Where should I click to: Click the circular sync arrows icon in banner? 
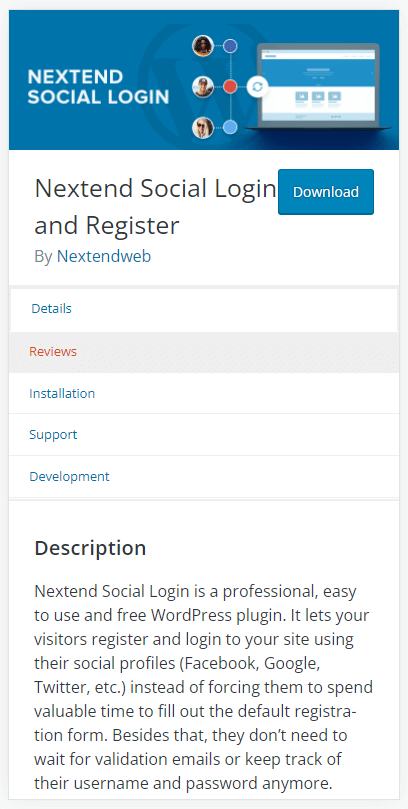click(x=257, y=87)
